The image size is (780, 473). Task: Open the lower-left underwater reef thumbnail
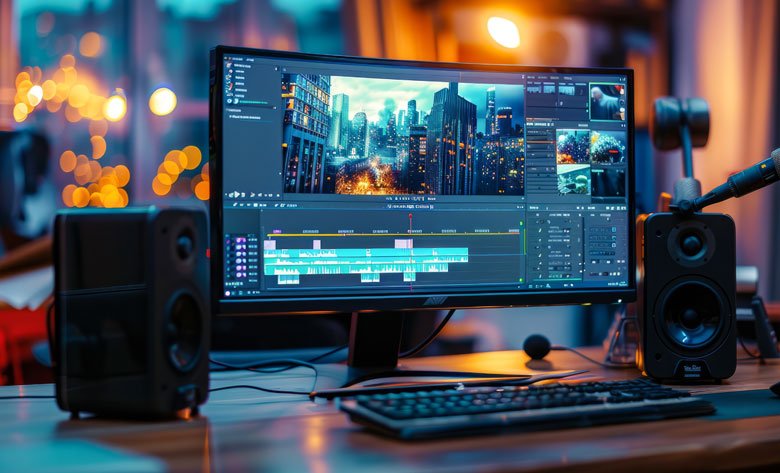573,179
